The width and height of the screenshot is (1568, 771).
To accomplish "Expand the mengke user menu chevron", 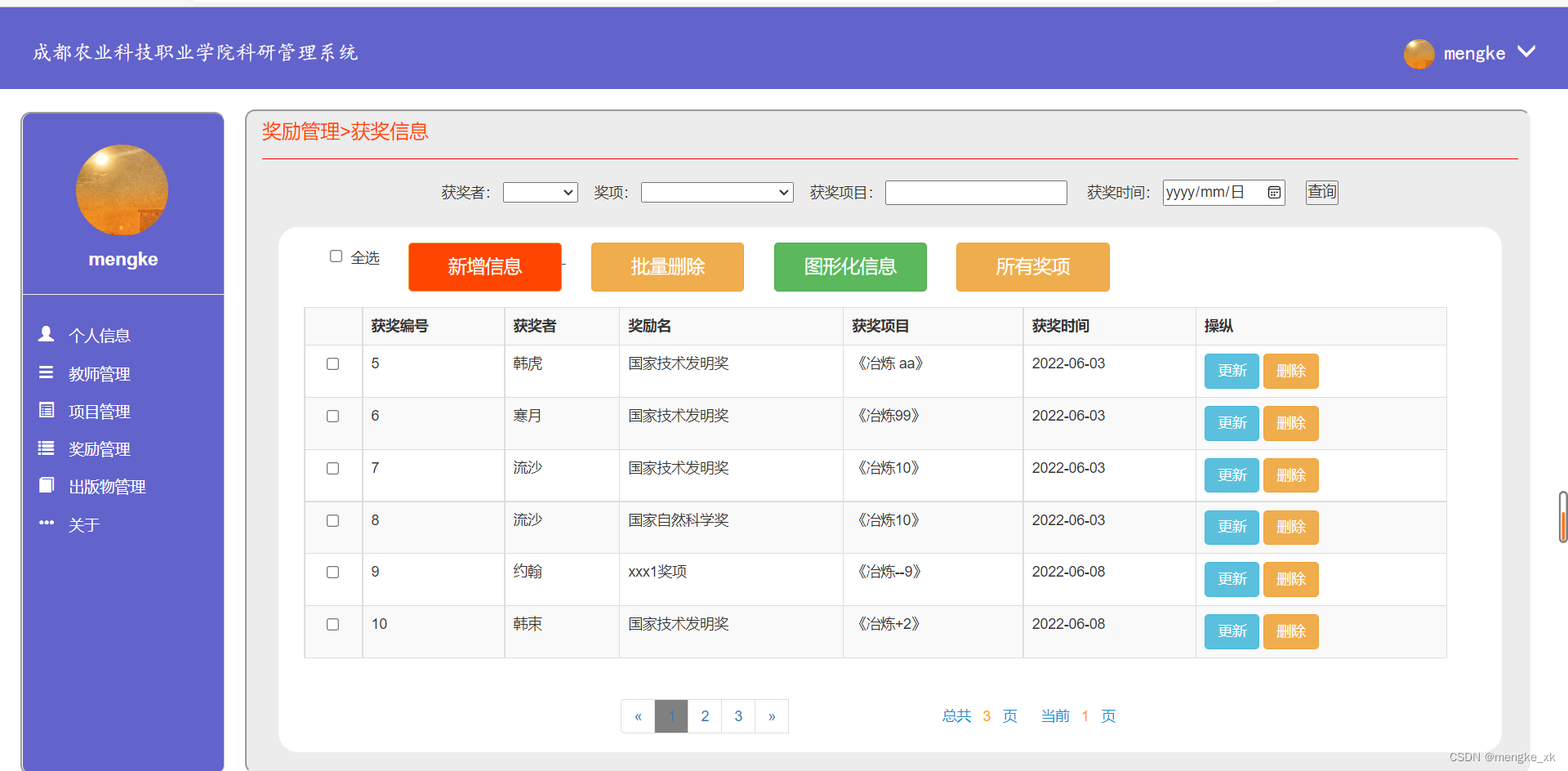I will (x=1526, y=52).
